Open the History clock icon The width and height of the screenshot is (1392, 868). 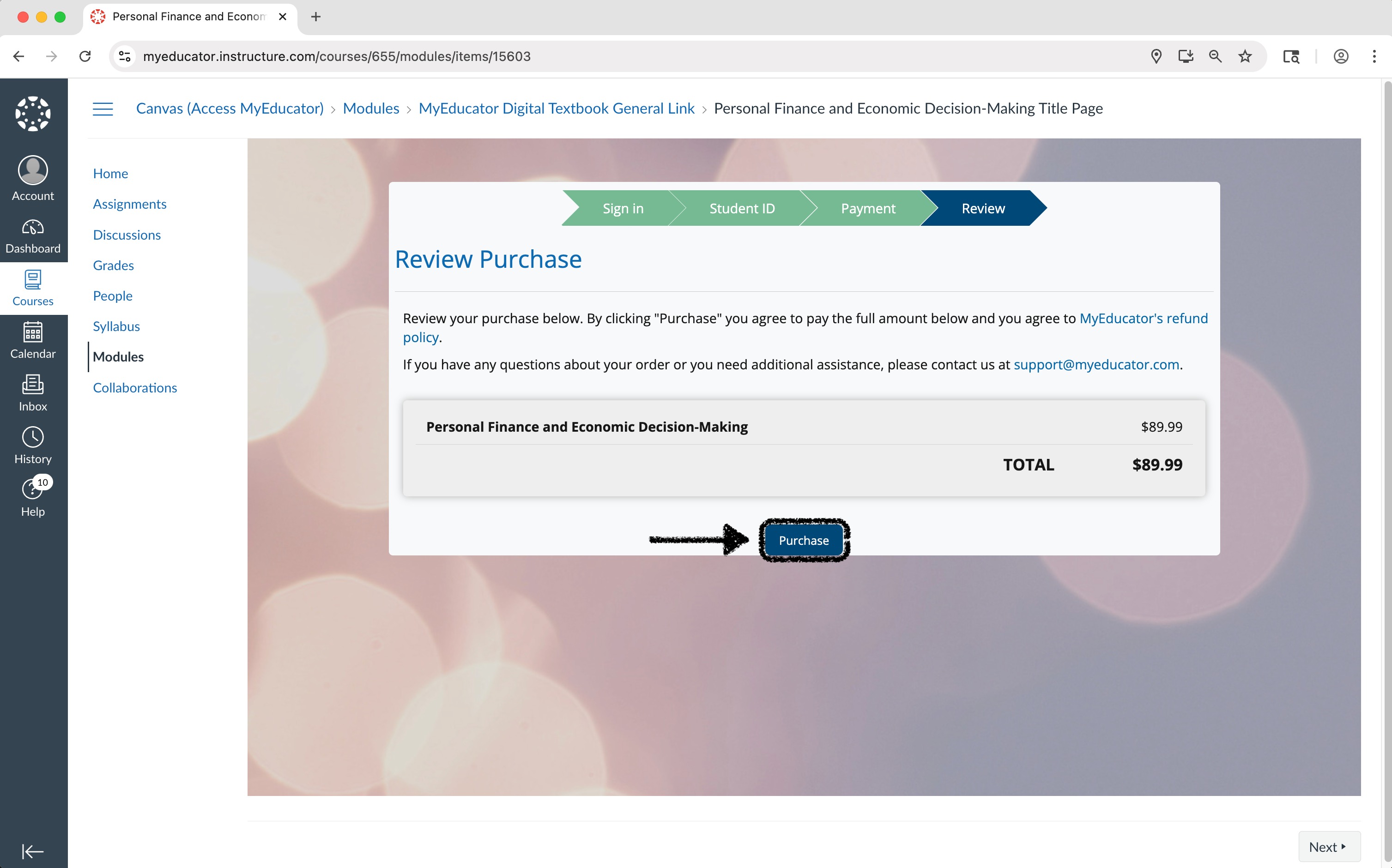(33, 438)
